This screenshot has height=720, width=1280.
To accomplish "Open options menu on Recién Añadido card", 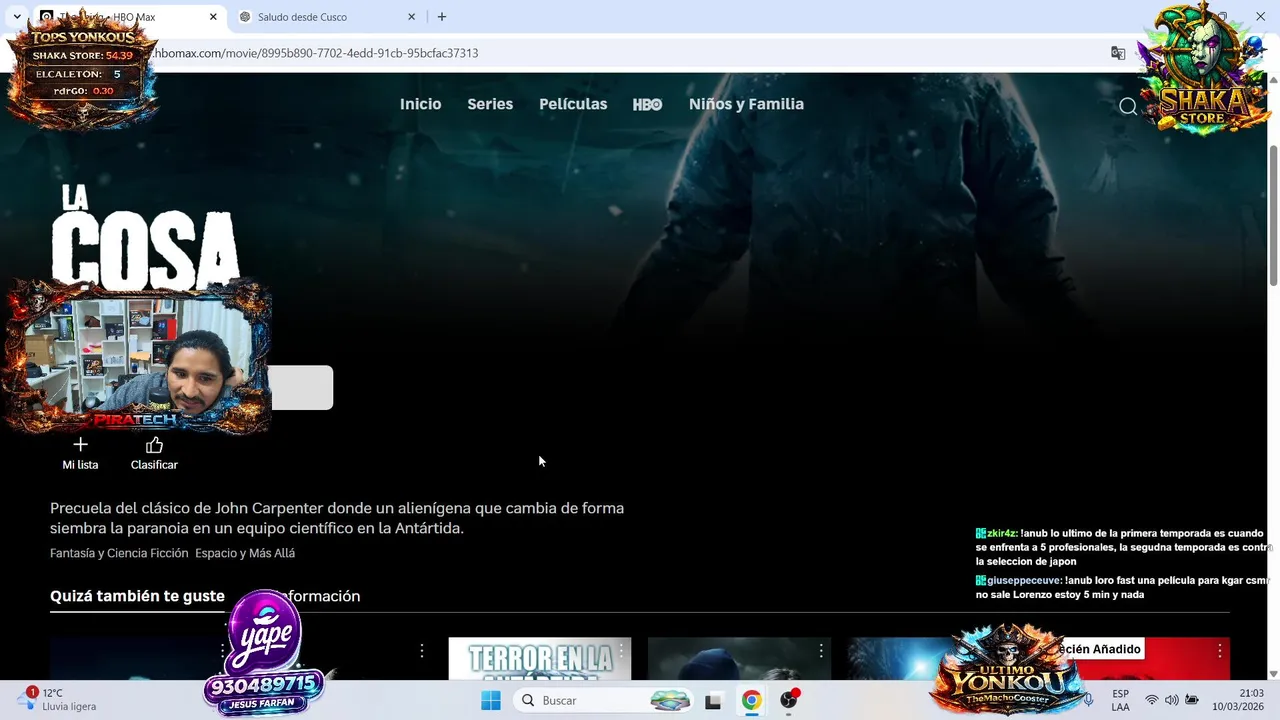I will [x=1220, y=651].
